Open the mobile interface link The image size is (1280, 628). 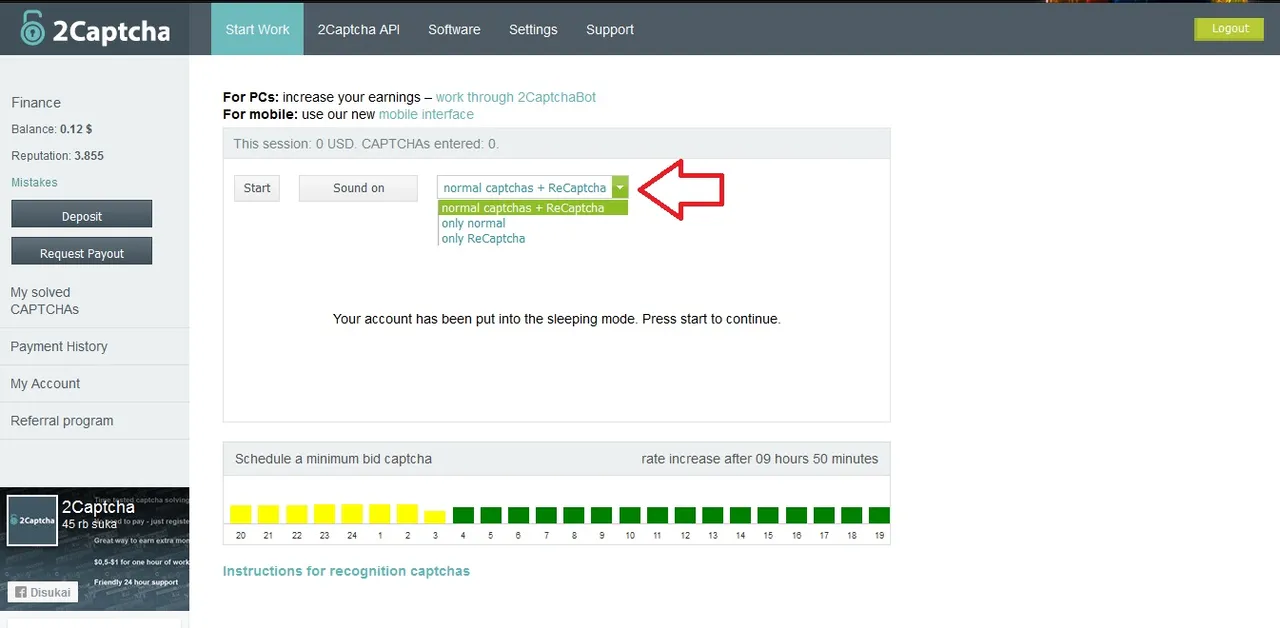[x=426, y=114]
